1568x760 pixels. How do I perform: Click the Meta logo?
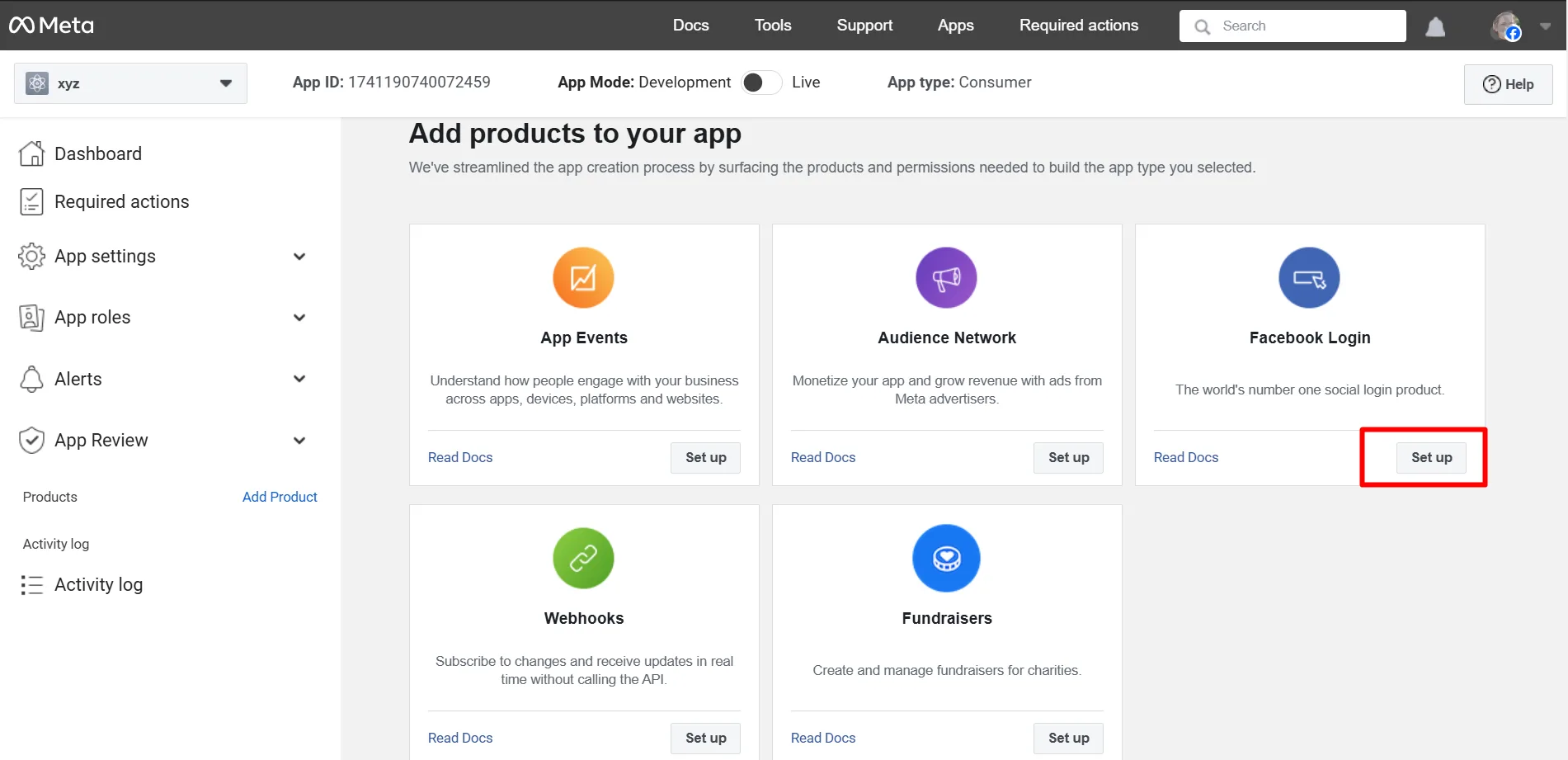click(x=51, y=26)
